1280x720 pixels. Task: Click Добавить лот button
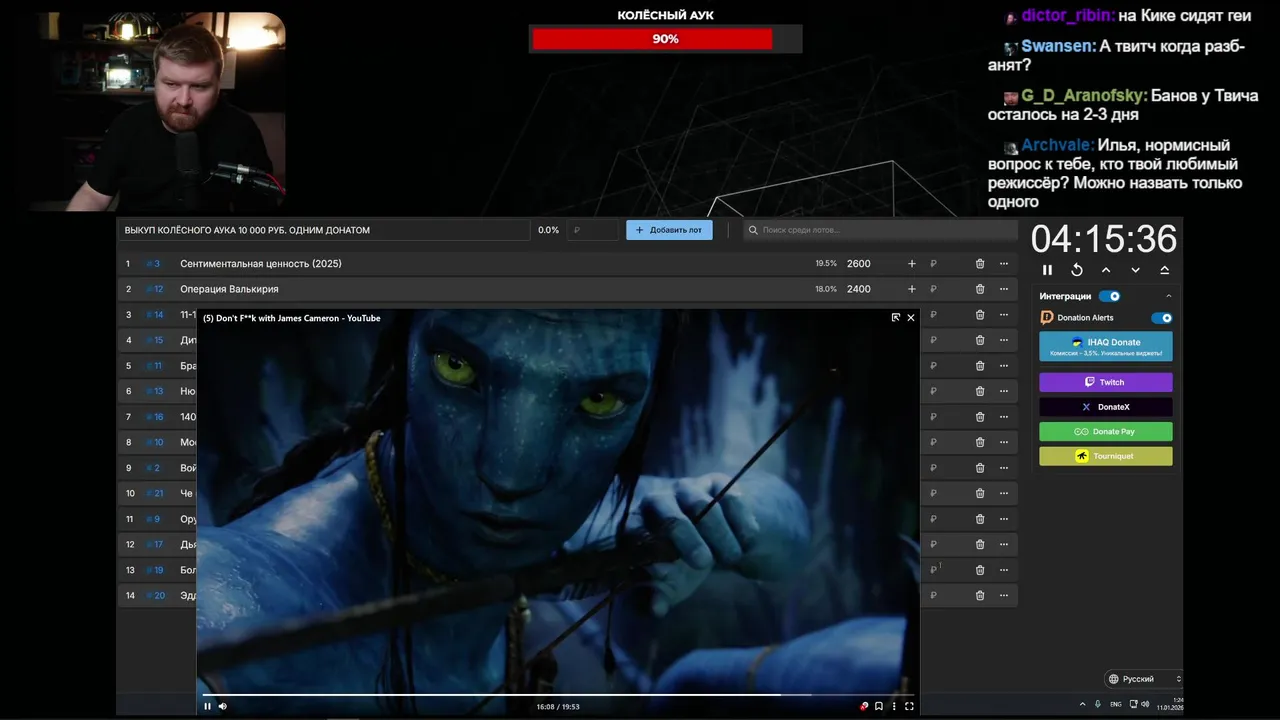pos(669,230)
